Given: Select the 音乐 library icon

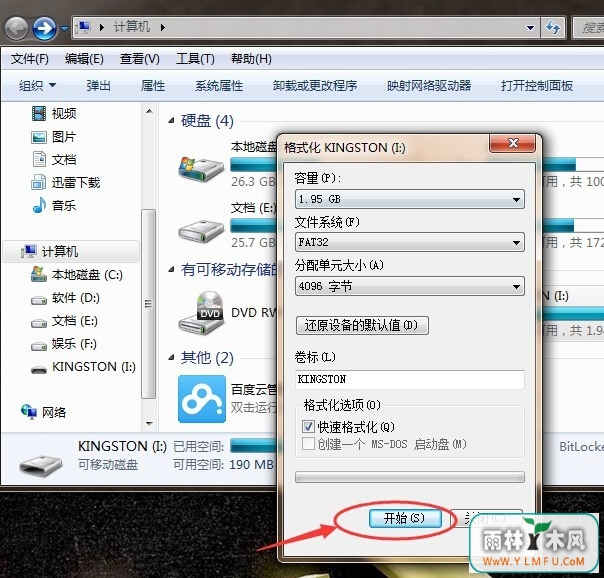Looking at the screenshot, I should tap(39, 205).
